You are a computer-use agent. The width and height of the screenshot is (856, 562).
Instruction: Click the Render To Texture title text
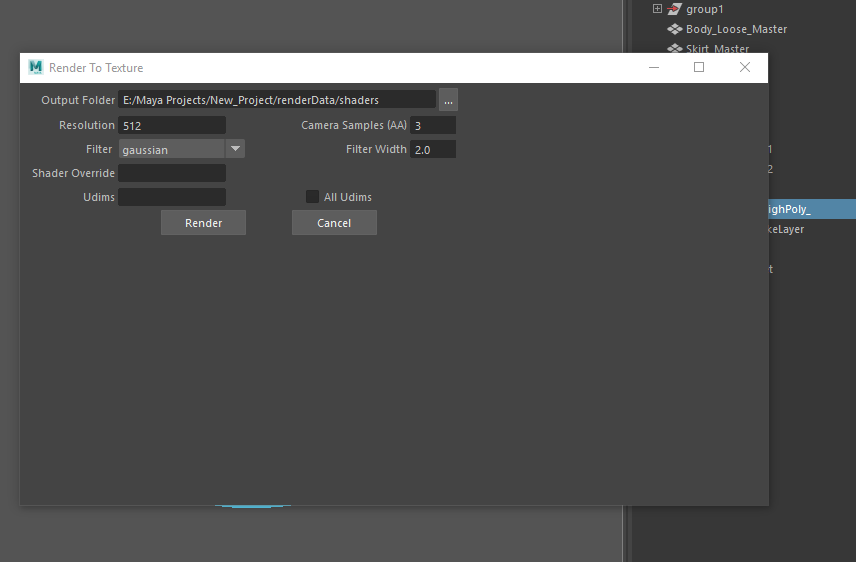click(x=96, y=68)
